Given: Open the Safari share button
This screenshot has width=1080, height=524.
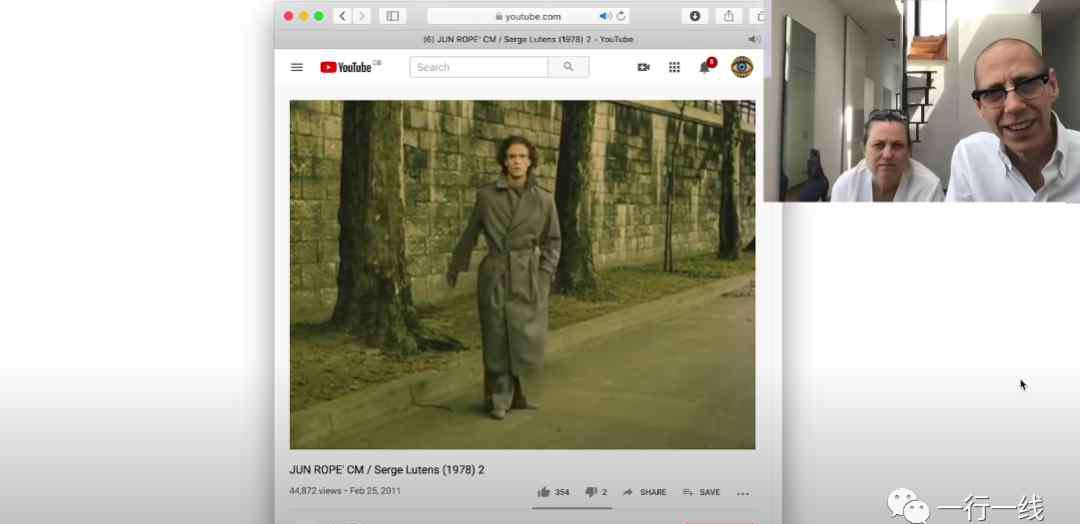Looking at the screenshot, I should coord(729,16).
